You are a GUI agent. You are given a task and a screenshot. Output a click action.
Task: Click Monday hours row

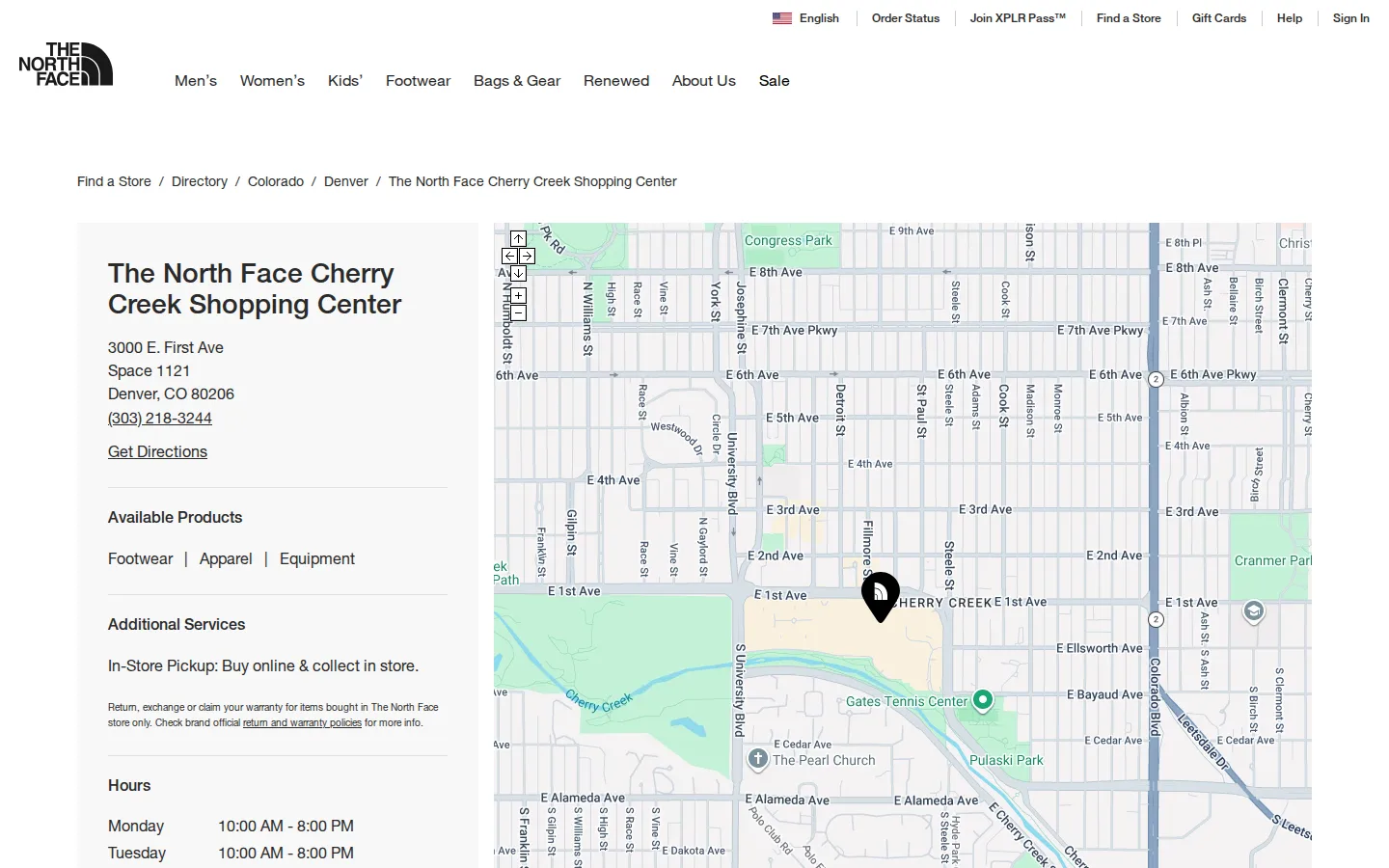coord(231,827)
